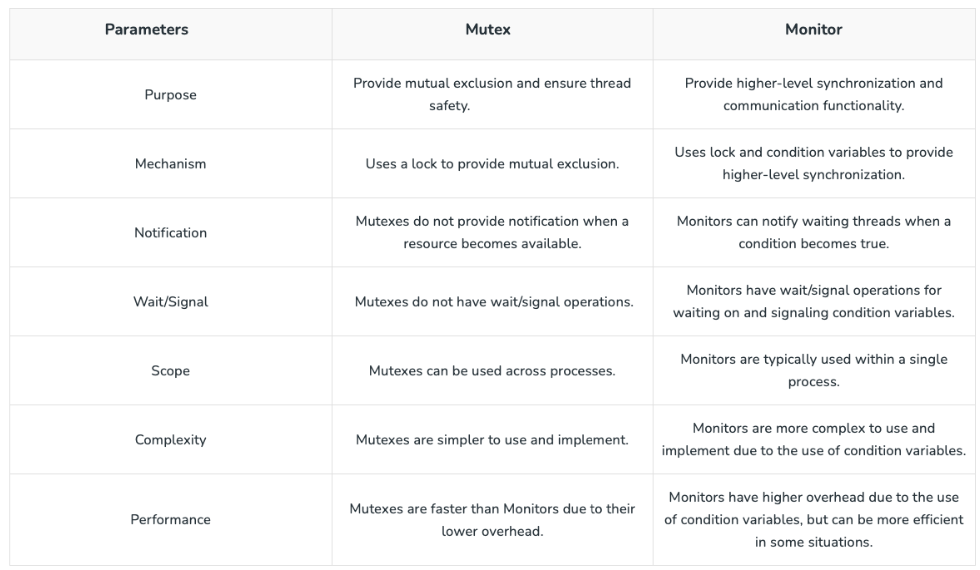Click 'Mutexes can be used across processes' cell
The width and height of the screenshot is (980, 570).
point(492,371)
